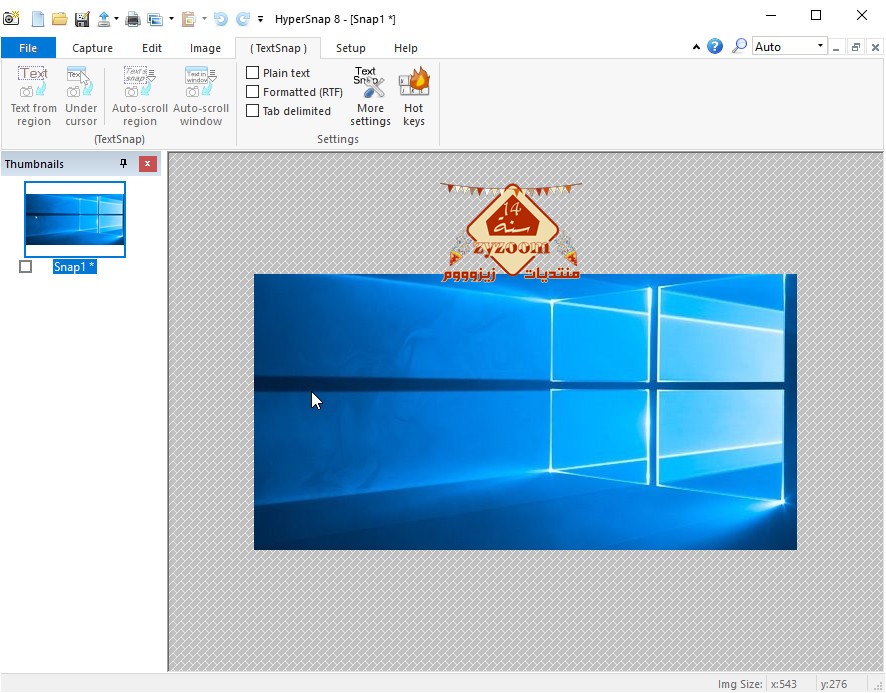
Task: Tick the checkbox beside Snap1 thumbnail
Action: coord(25,266)
